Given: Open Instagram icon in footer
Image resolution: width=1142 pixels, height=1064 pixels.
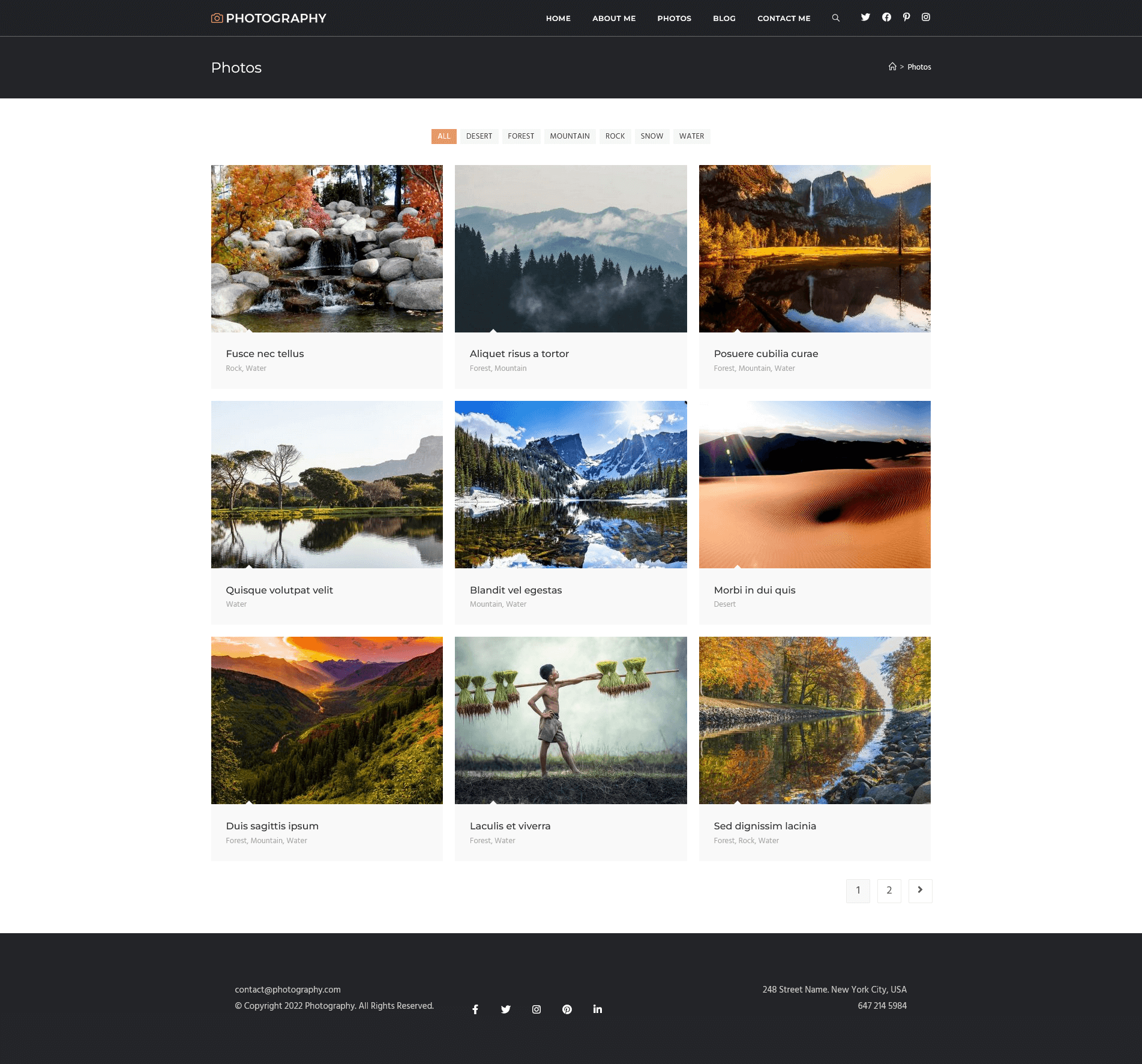Looking at the screenshot, I should [536, 1009].
